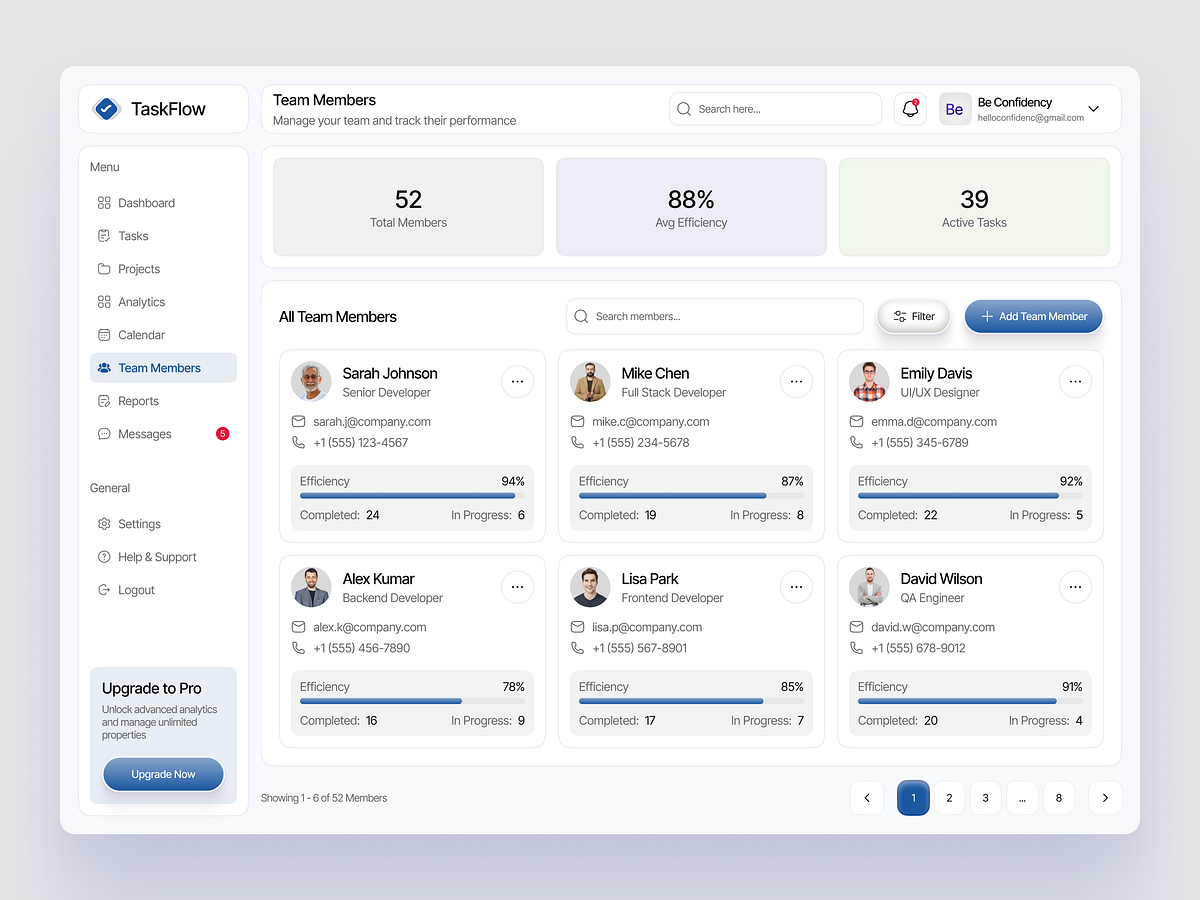
Task: Select the Calendar icon in the menu
Action: tap(104, 334)
